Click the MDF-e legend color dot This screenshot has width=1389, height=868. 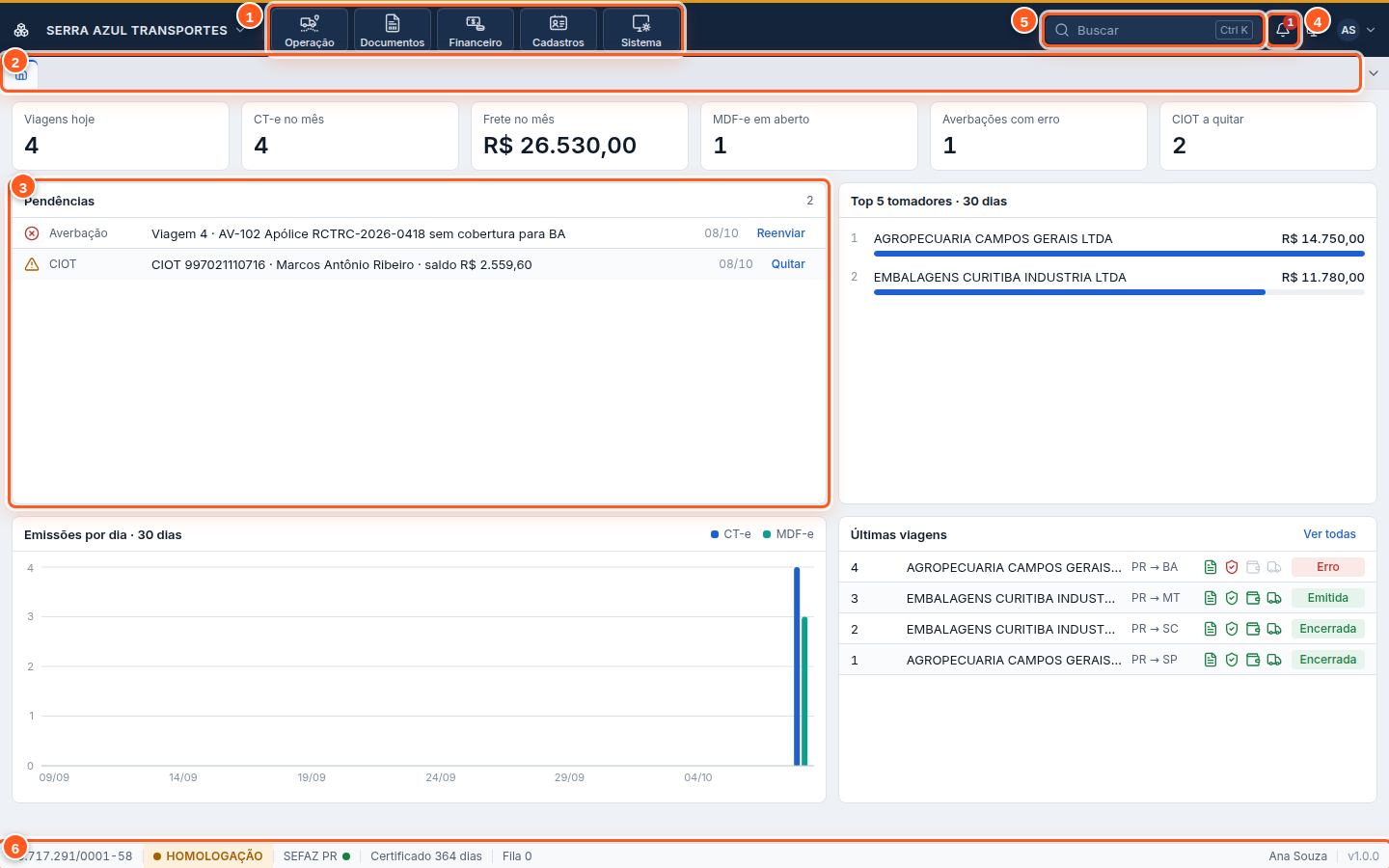tap(767, 534)
